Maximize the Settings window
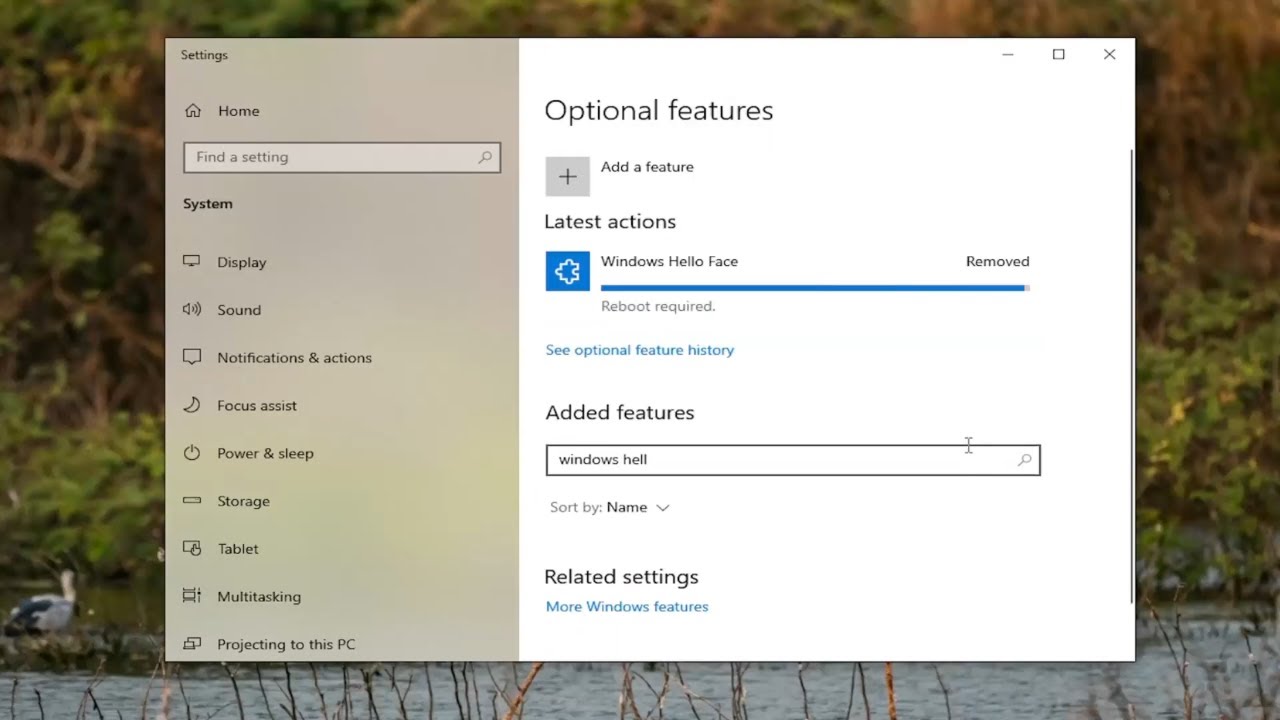The width and height of the screenshot is (1280, 720). [x=1058, y=55]
